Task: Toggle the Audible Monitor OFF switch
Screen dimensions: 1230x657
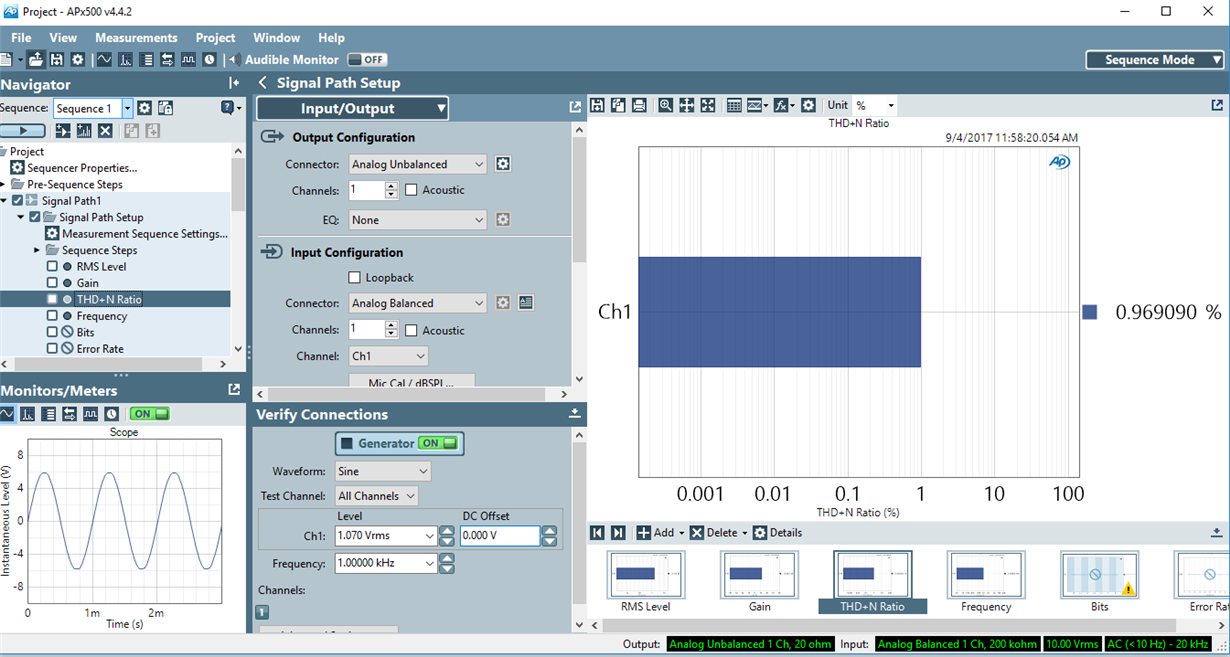Action: pos(367,60)
